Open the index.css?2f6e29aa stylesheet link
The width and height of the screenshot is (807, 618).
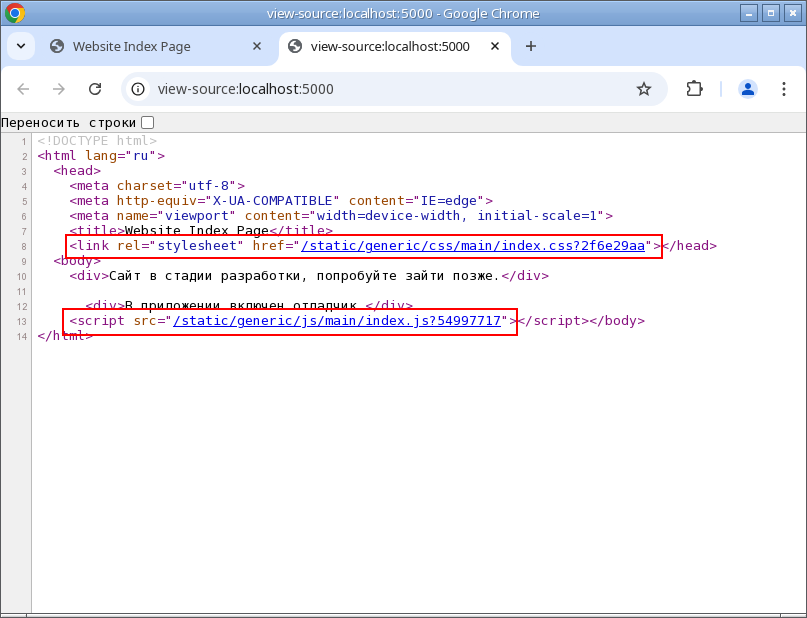pyautogui.click(x=472, y=245)
